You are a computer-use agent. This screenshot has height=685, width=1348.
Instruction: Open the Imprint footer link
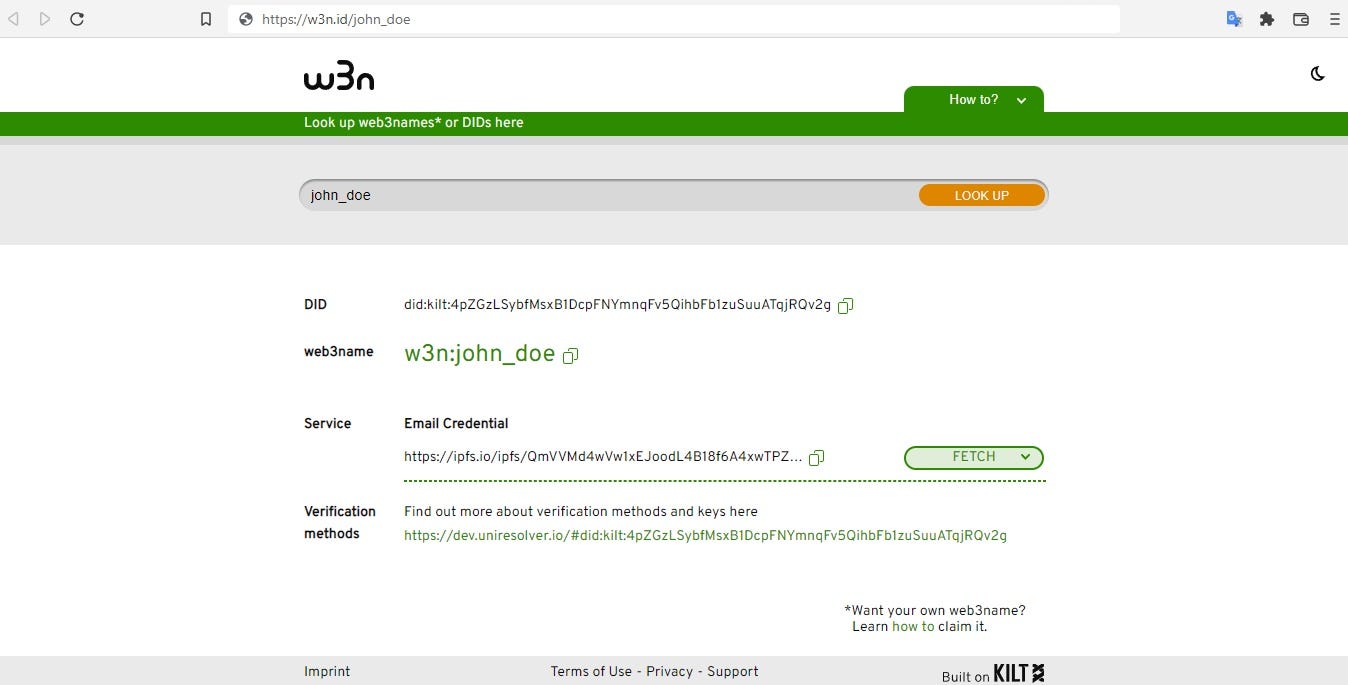[327, 672]
